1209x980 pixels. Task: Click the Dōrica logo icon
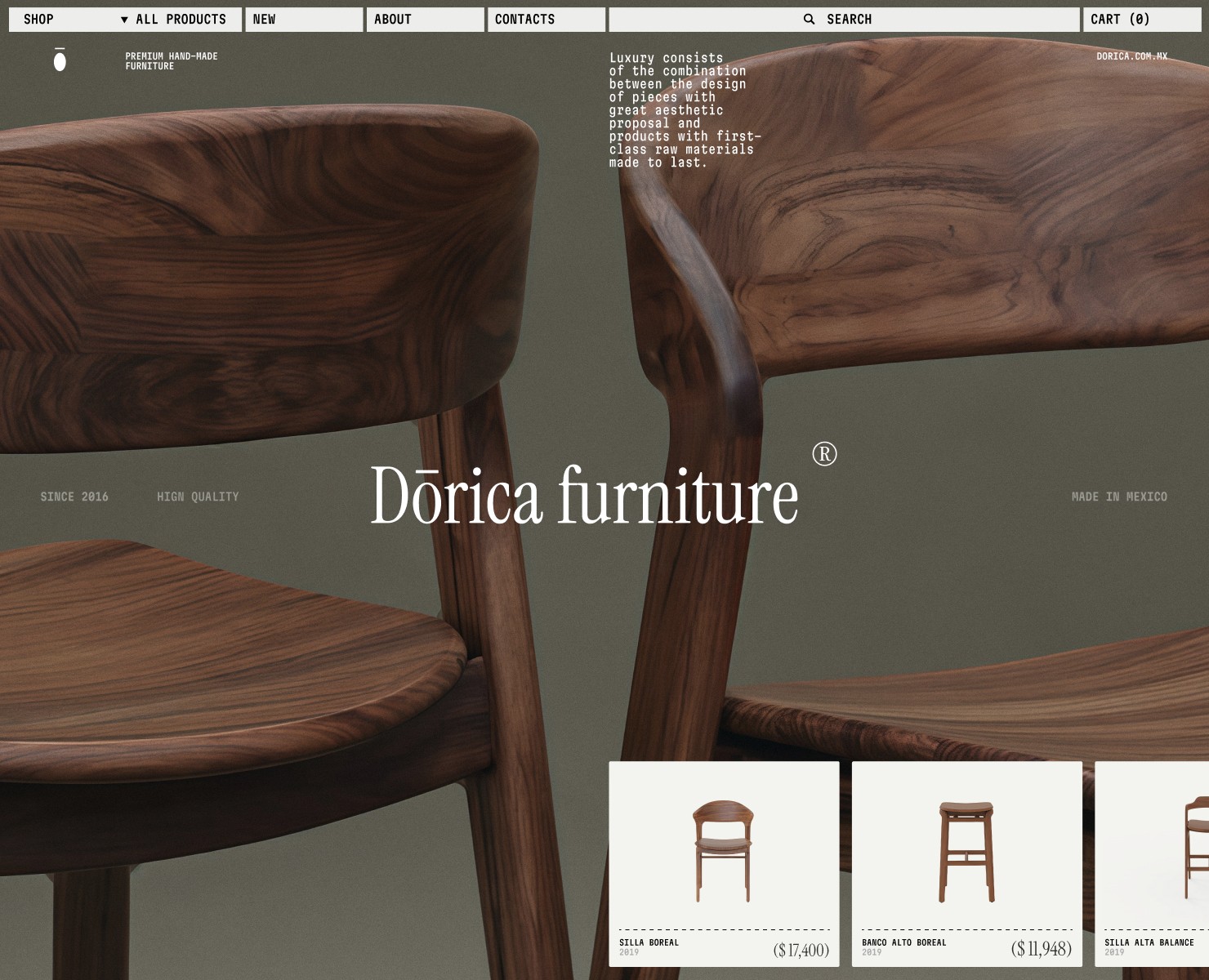(x=60, y=60)
